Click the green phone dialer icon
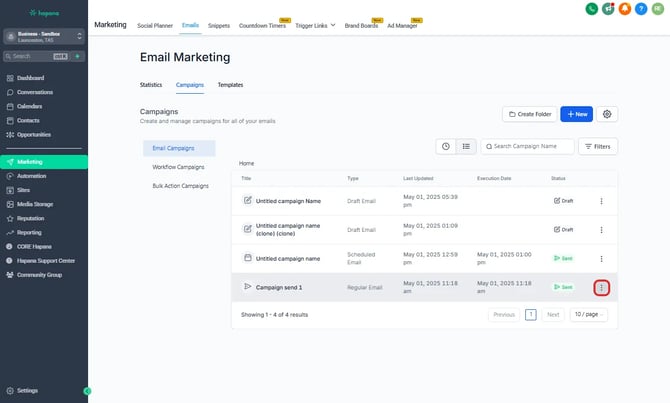The image size is (670, 403). [593, 9]
